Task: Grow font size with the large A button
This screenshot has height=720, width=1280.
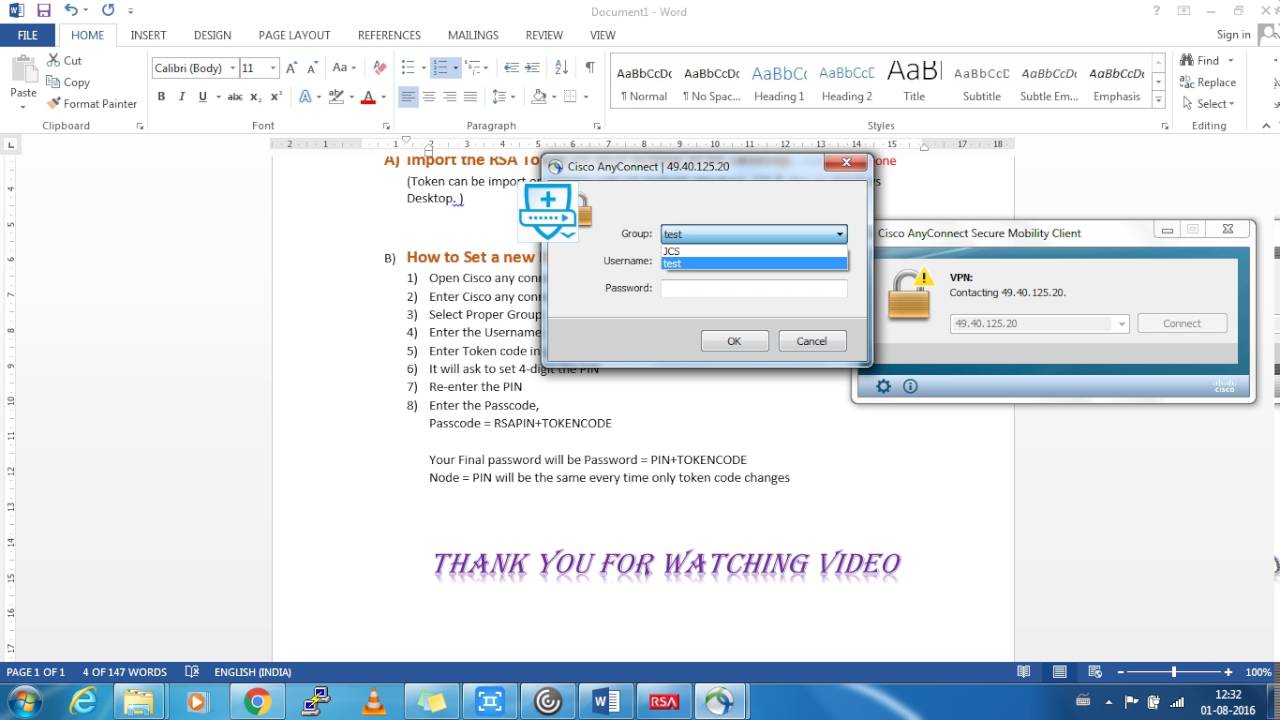Action: [x=292, y=68]
